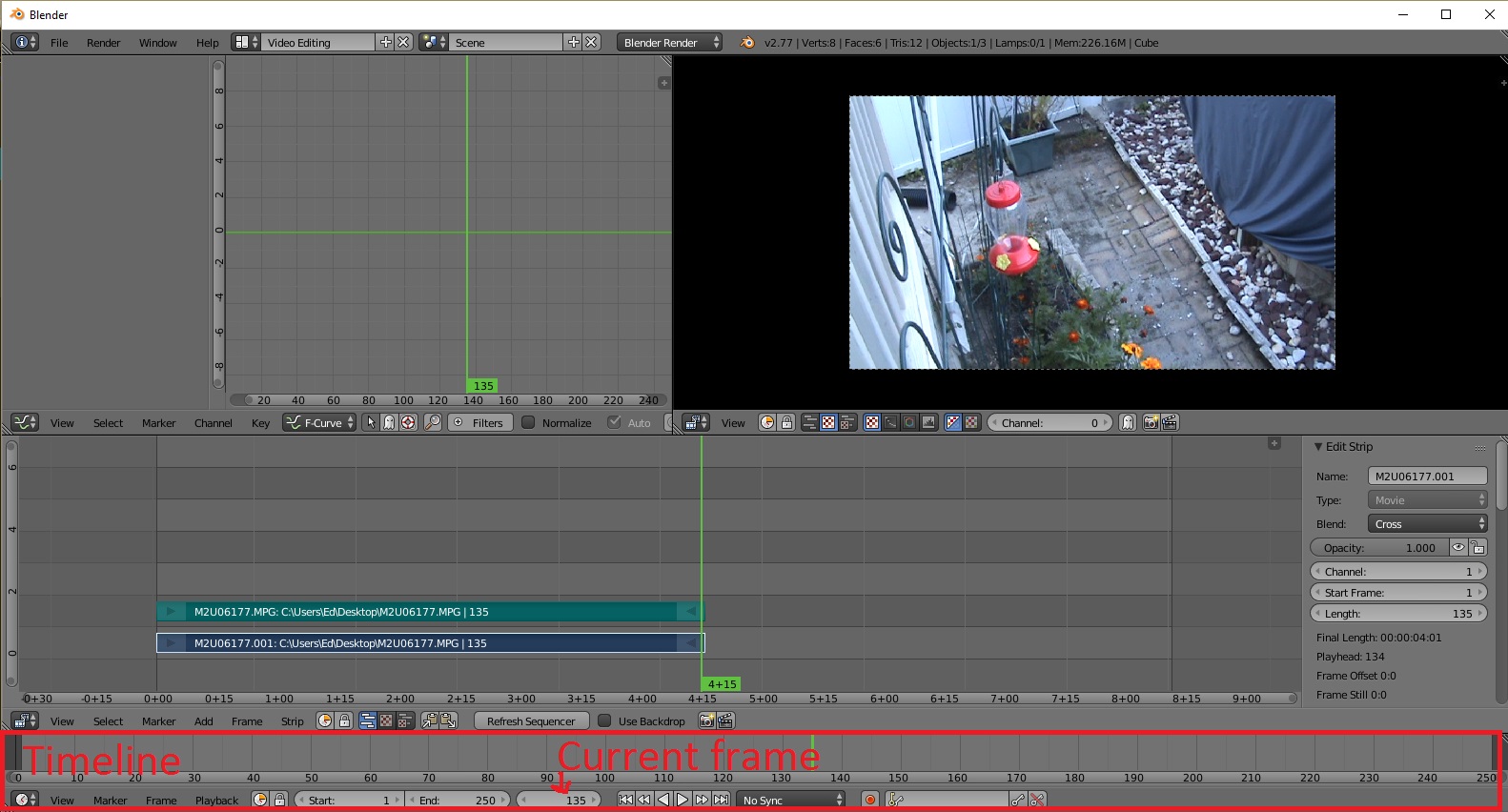This screenshot has width=1508, height=812.
Task: Click Copy strips icon in Sequencer header
Action: point(430,721)
